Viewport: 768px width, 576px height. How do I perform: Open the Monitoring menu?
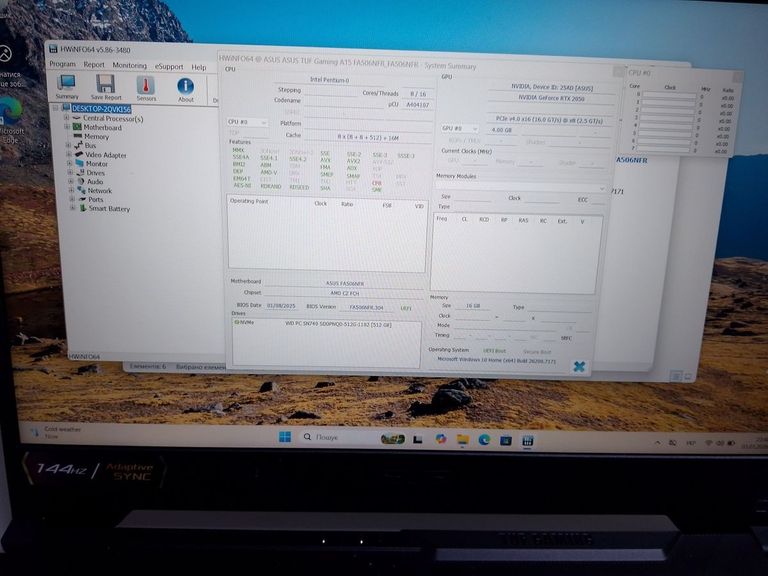pyautogui.click(x=129, y=65)
